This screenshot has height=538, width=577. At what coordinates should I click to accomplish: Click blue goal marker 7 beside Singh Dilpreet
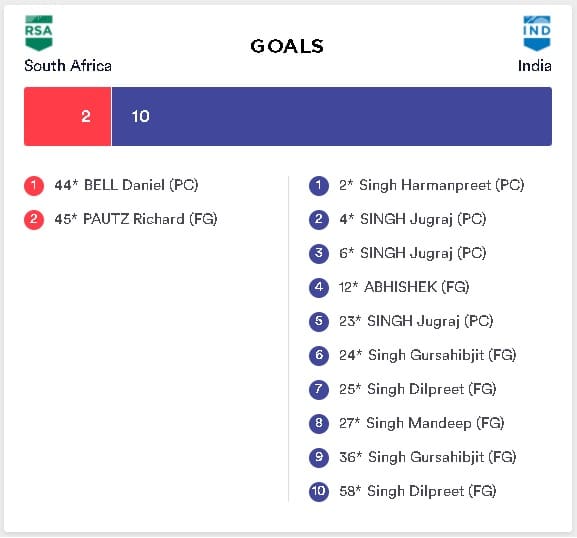[x=319, y=389]
